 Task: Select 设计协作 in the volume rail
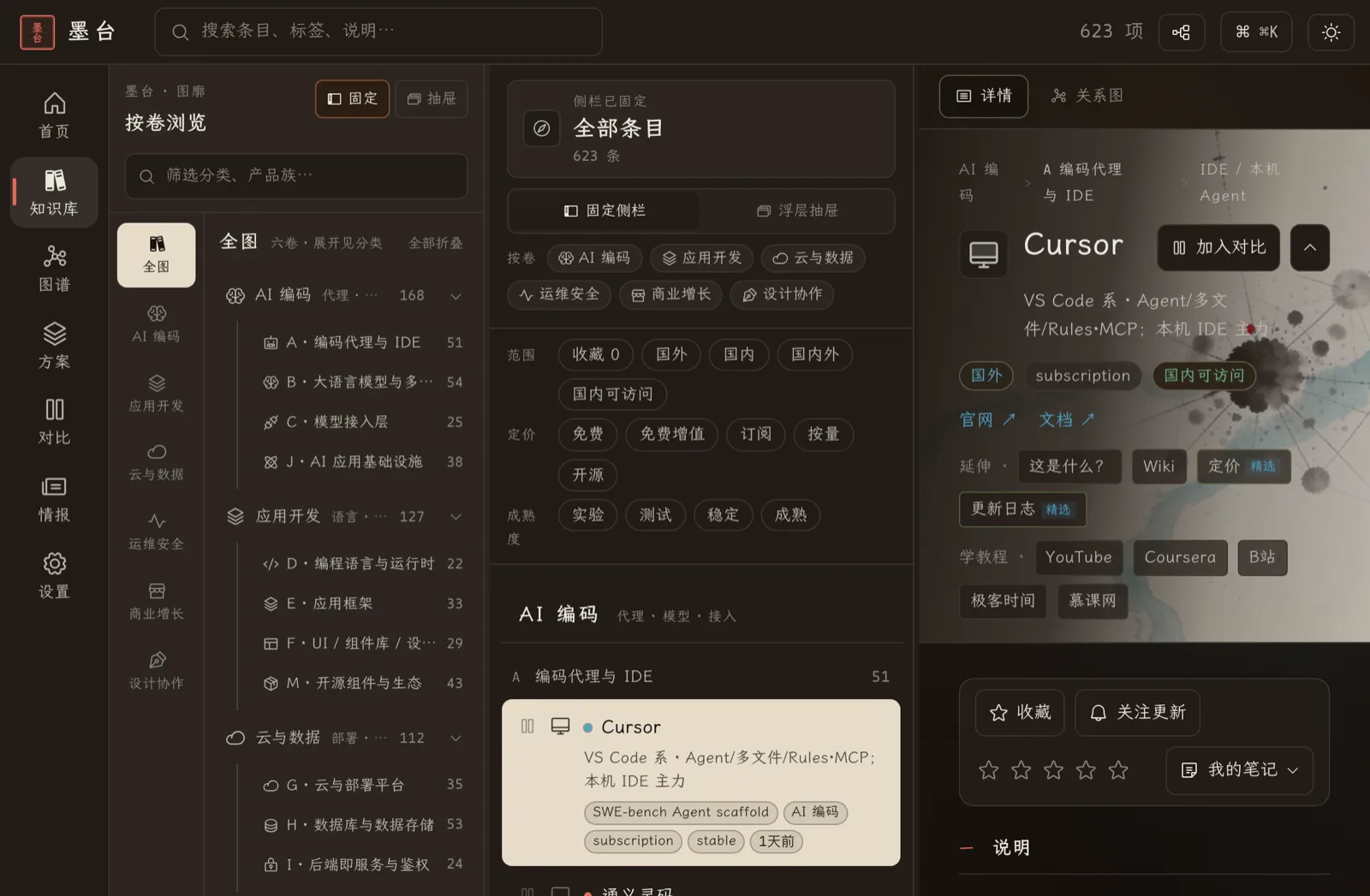156,670
